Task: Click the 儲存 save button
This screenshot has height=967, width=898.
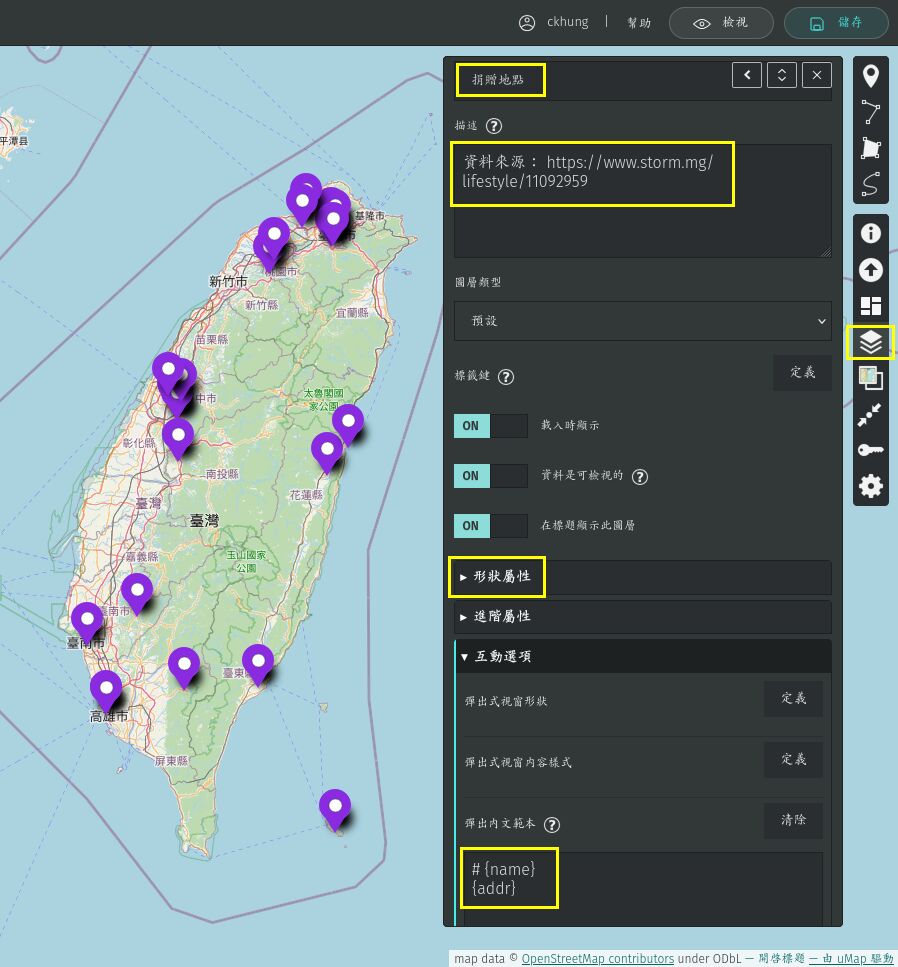Action: pyautogui.click(x=836, y=23)
